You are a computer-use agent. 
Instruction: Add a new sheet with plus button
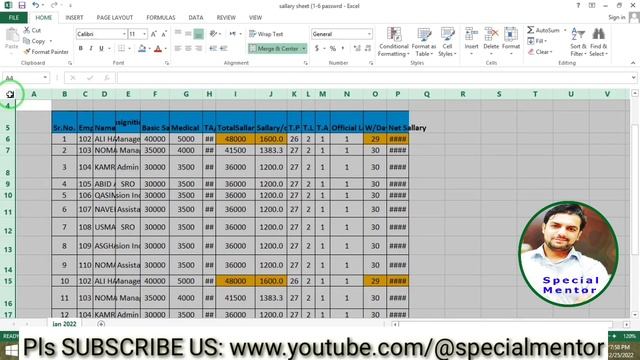[101, 324]
